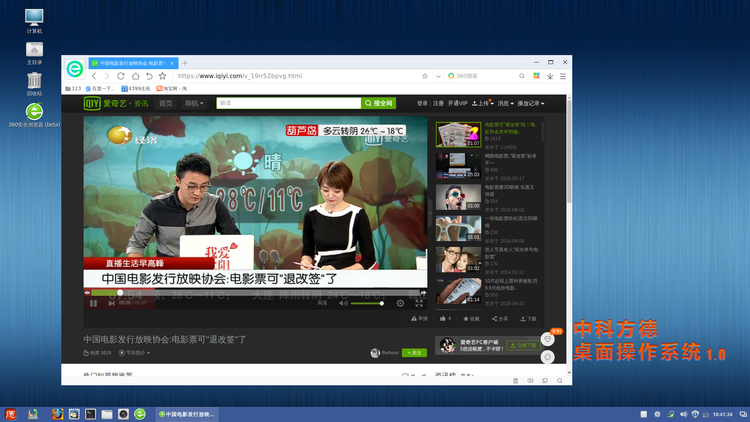
Task: Toggle the sound icon in browser status bar
Action: coord(530,381)
